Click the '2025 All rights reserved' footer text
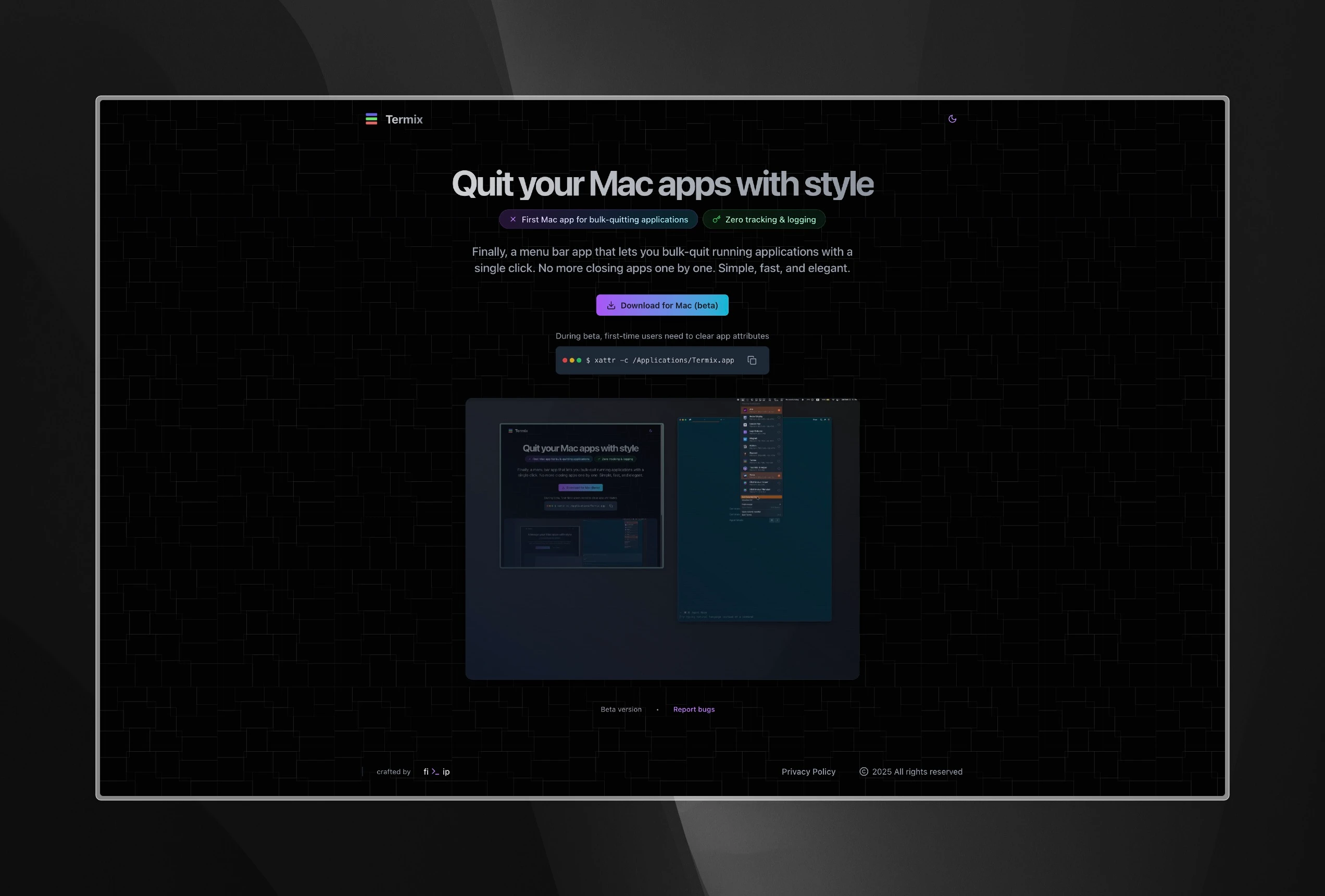 click(917, 771)
